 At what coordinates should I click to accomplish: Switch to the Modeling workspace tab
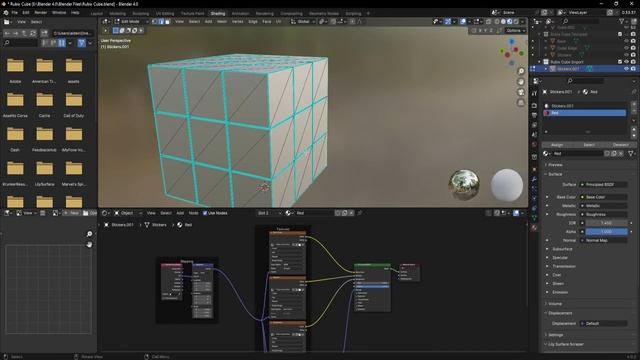(117, 13)
